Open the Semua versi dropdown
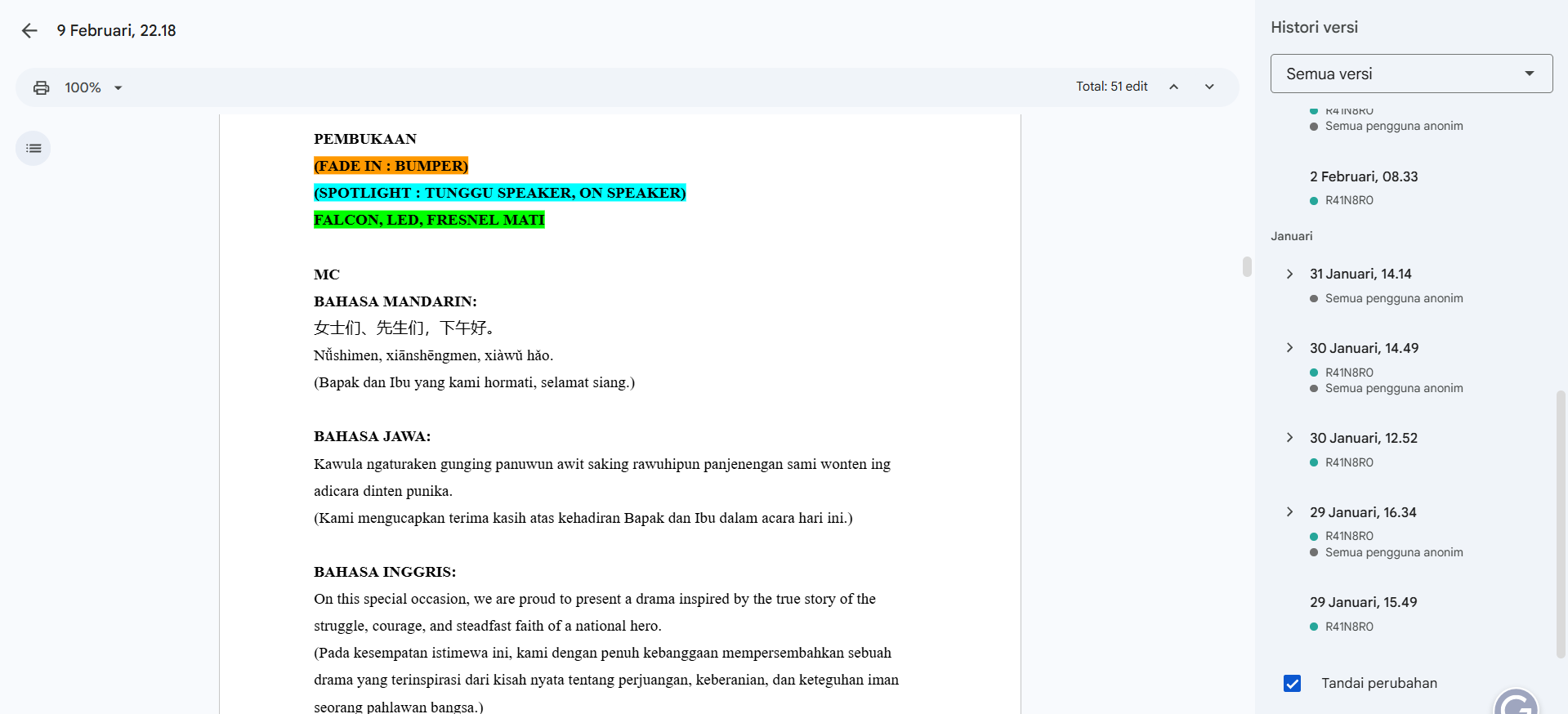Image resolution: width=1568 pixels, height=714 pixels. pyautogui.click(x=1411, y=74)
